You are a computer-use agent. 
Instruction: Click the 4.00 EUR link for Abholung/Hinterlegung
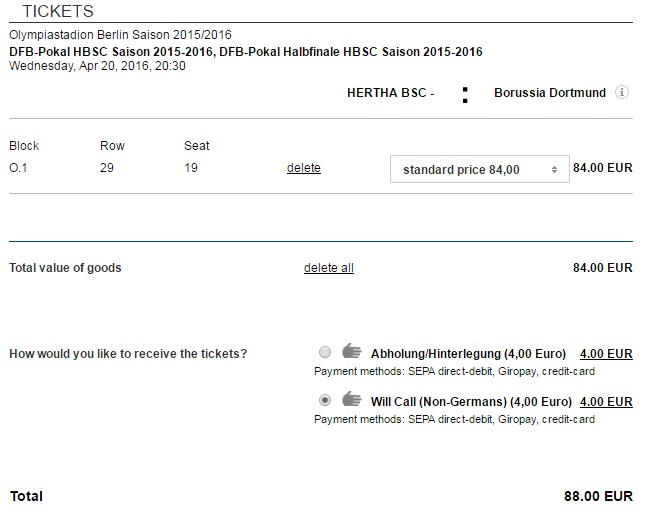606,354
